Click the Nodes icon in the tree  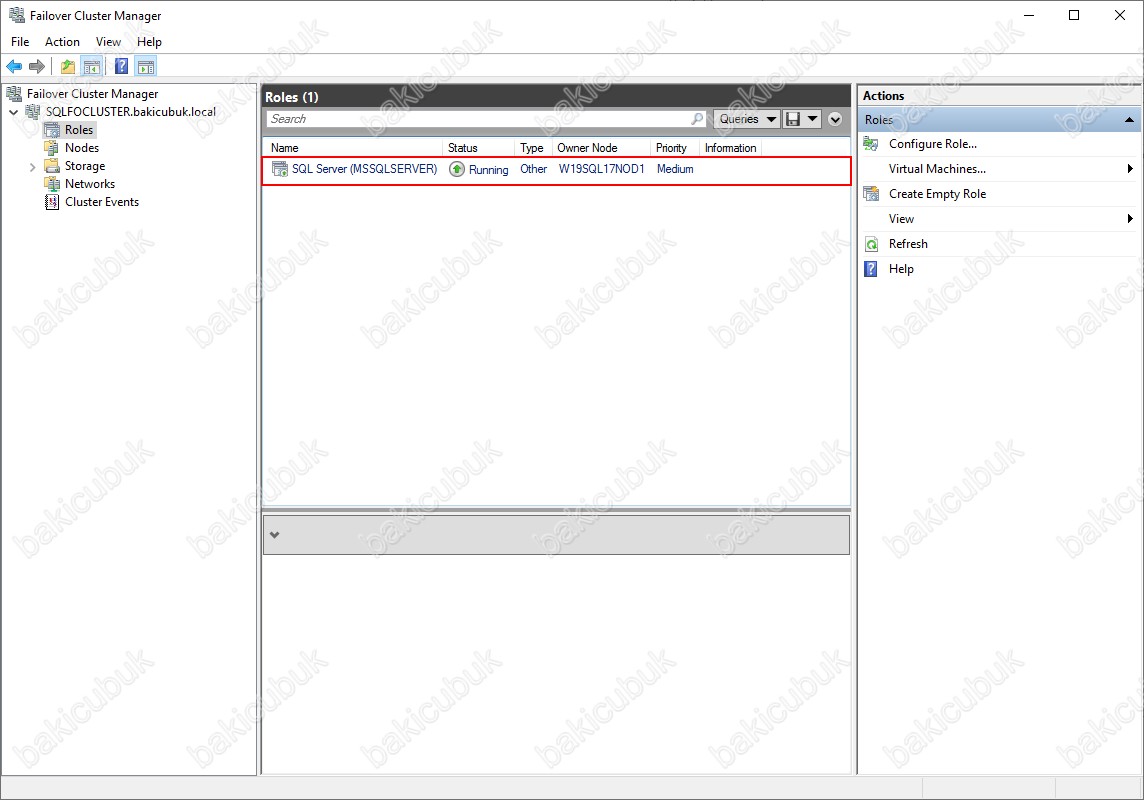52,147
